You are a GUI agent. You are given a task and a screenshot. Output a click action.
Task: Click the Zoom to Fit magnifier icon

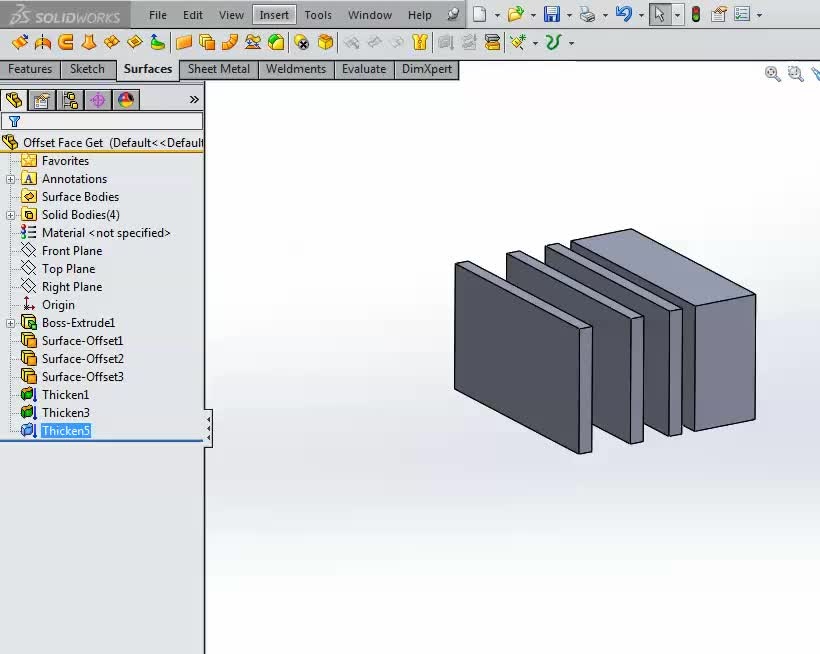pyautogui.click(x=772, y=74)
